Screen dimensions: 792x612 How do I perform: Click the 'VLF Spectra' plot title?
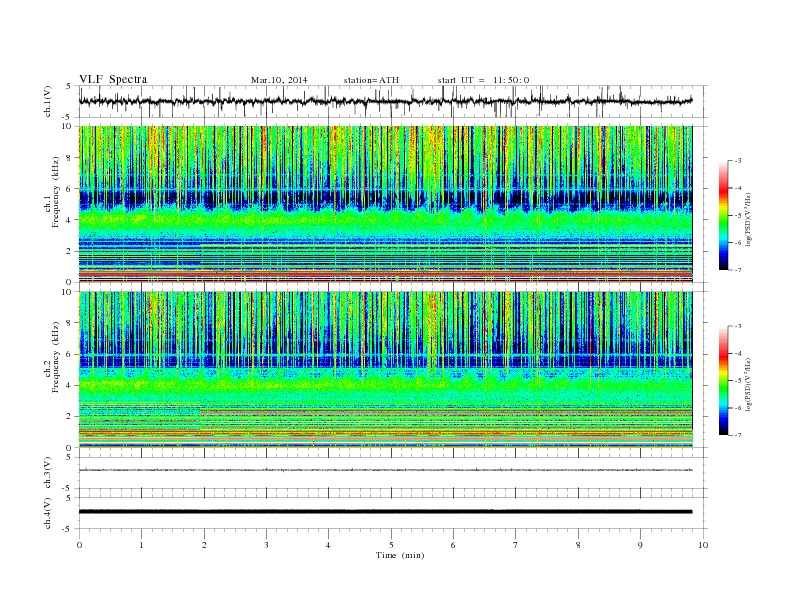(x=113, y=79)
